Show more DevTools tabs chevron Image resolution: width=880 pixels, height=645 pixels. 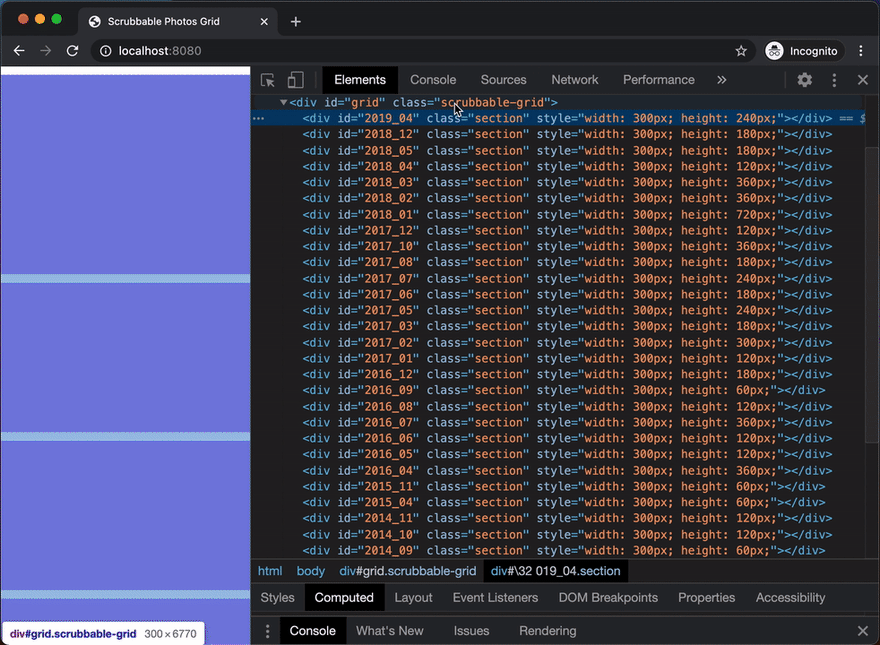pos(722,80)
